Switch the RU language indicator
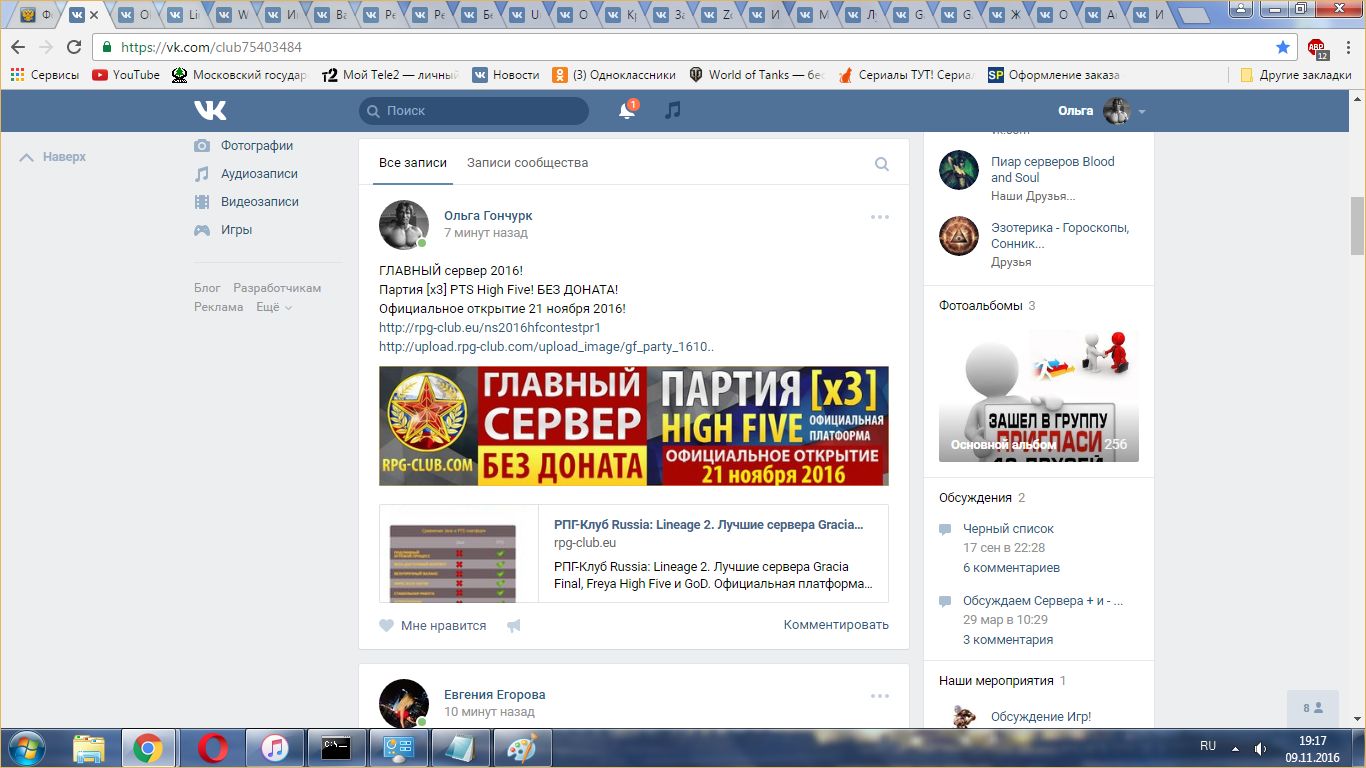Image resolution: width=1366 pixels, height=768 pixels. [x=1208, y=746]
